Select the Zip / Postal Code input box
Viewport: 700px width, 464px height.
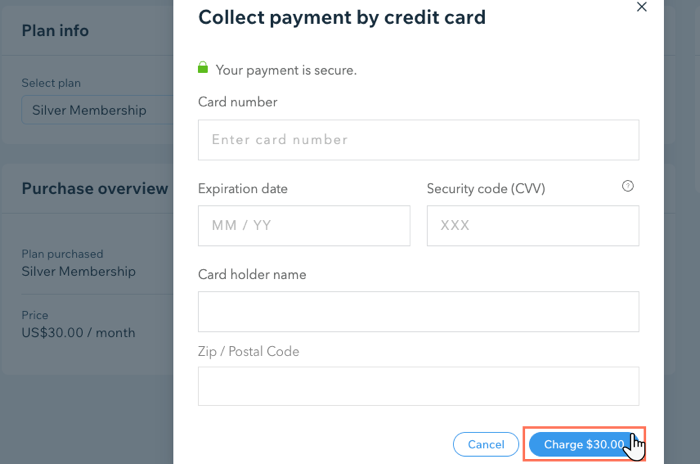coord(418,386)
